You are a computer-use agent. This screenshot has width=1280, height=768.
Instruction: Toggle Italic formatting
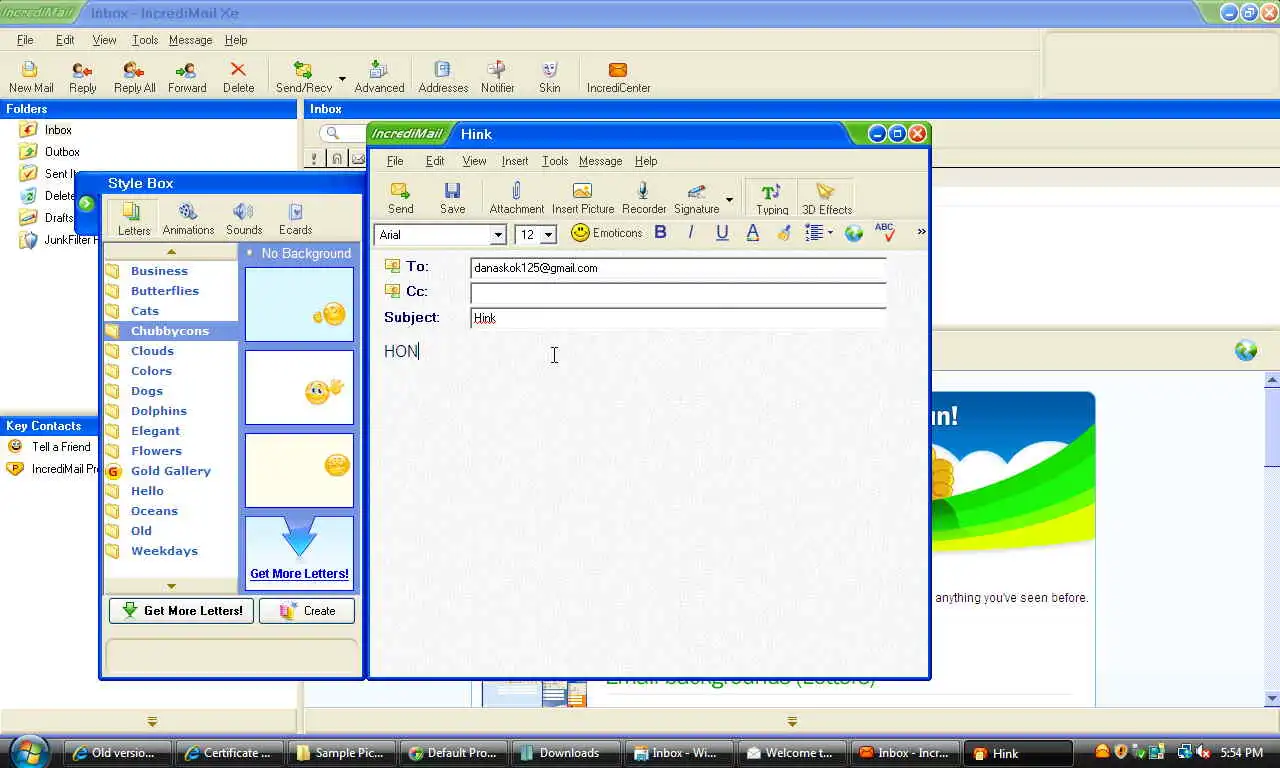(x=690, y=233)
